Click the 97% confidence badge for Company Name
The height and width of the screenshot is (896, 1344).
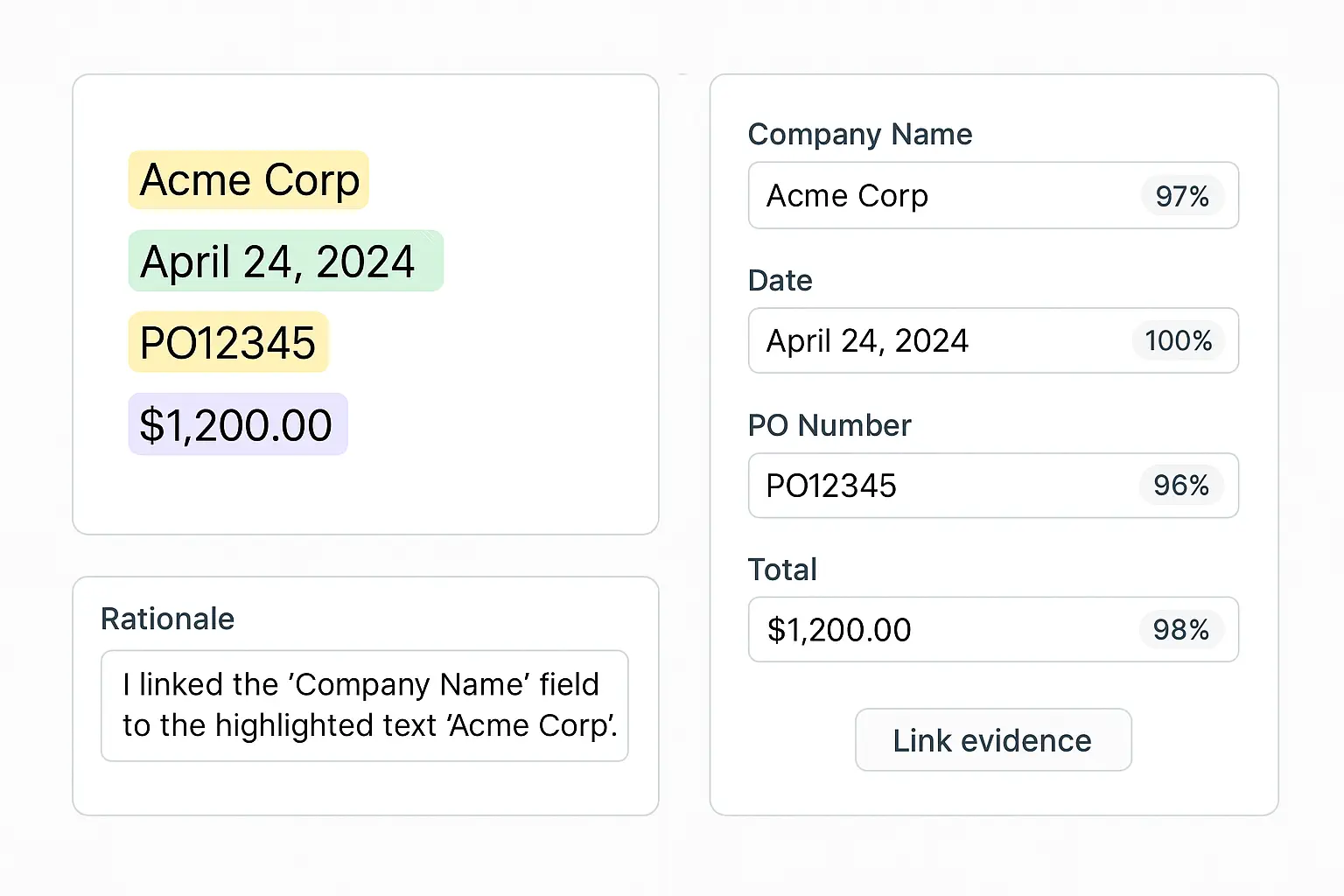[1181, 196]
